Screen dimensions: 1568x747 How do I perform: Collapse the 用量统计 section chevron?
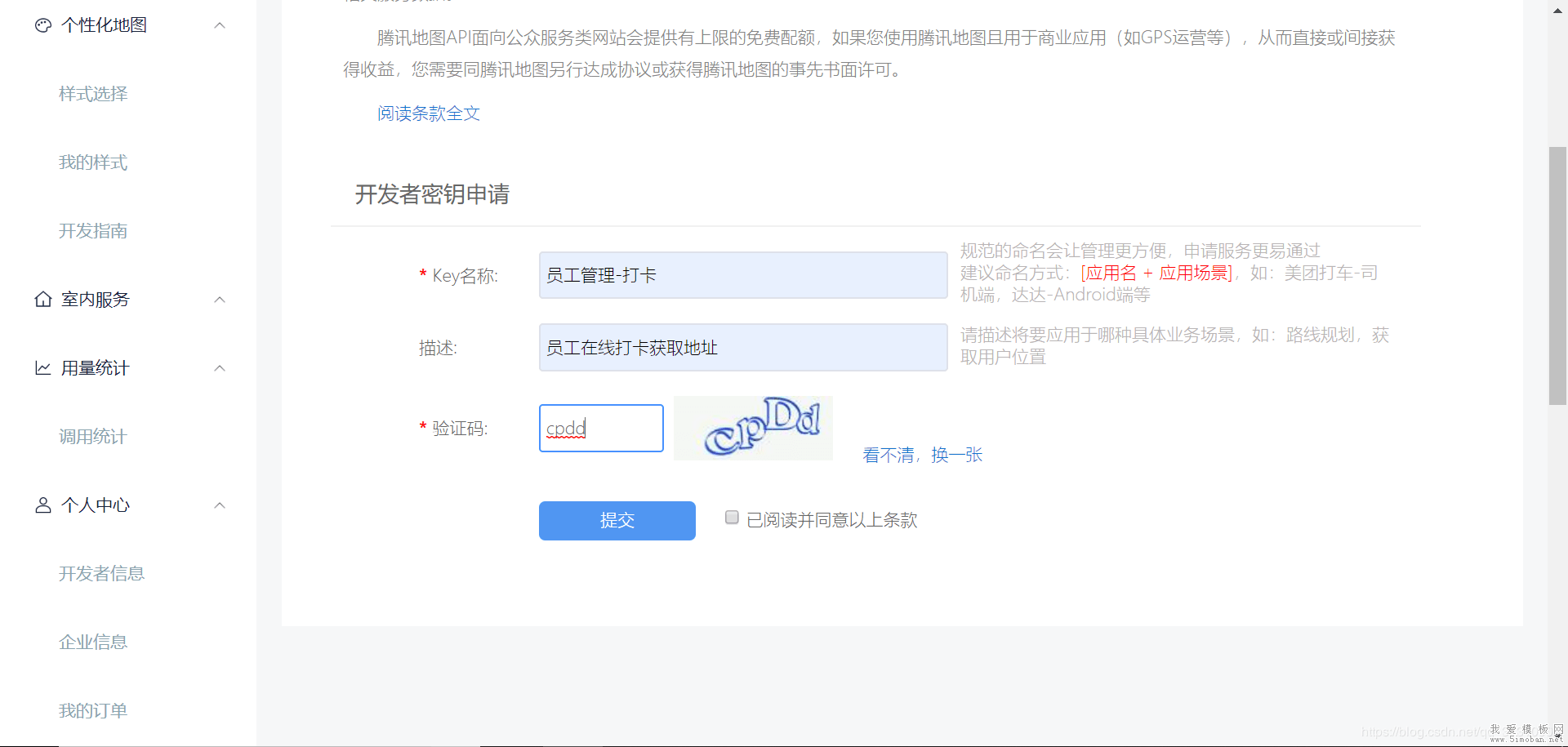click(x=220, y=368)
